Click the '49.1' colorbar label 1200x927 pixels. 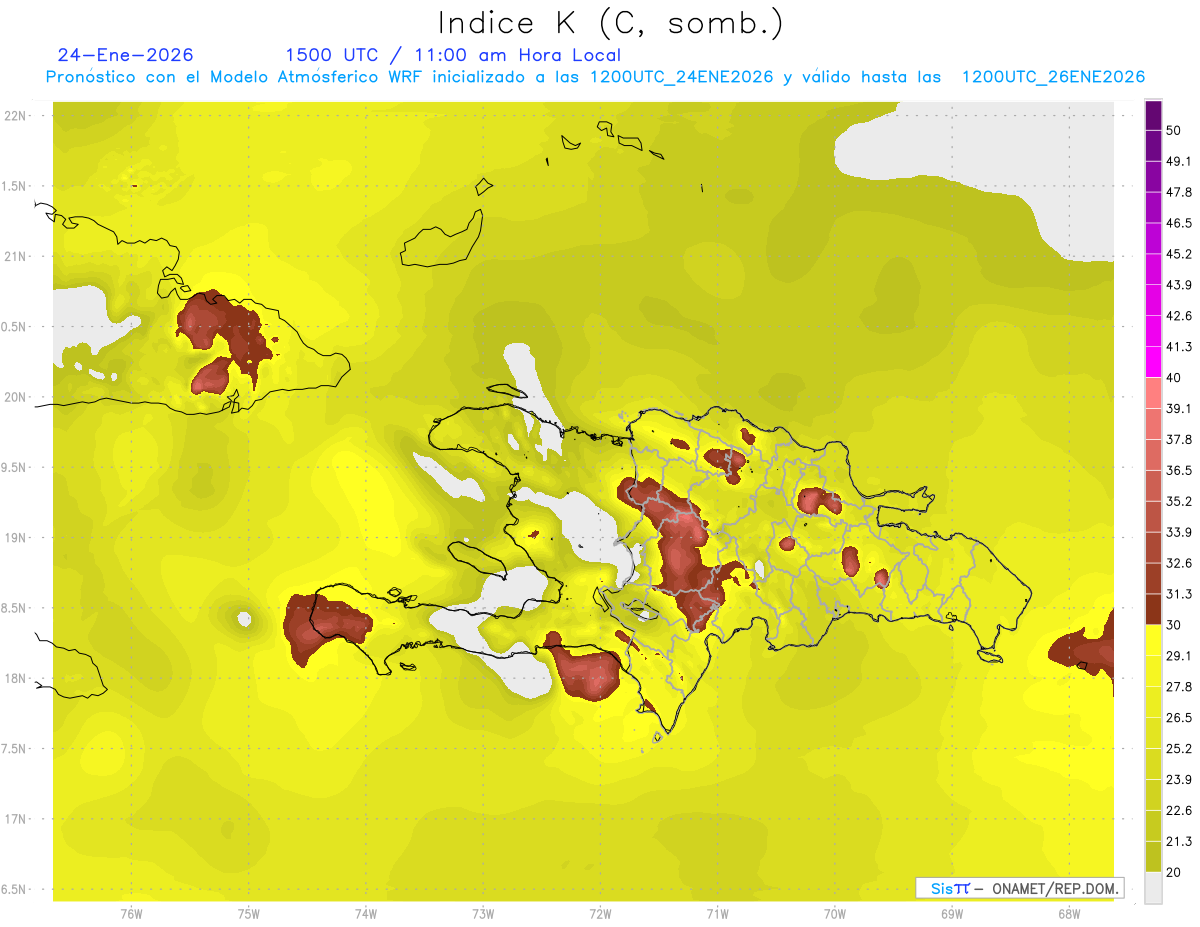coord(1179,161)
